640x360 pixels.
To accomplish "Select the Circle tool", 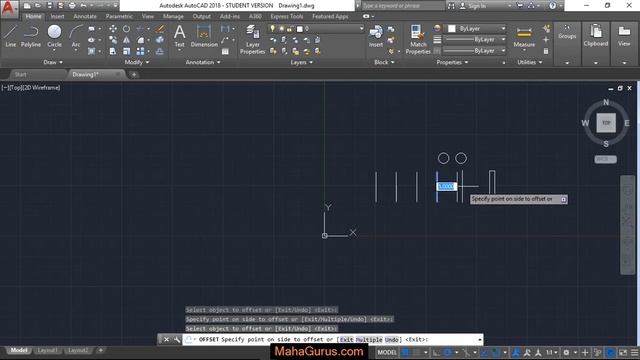I will [x=54, y=36].
